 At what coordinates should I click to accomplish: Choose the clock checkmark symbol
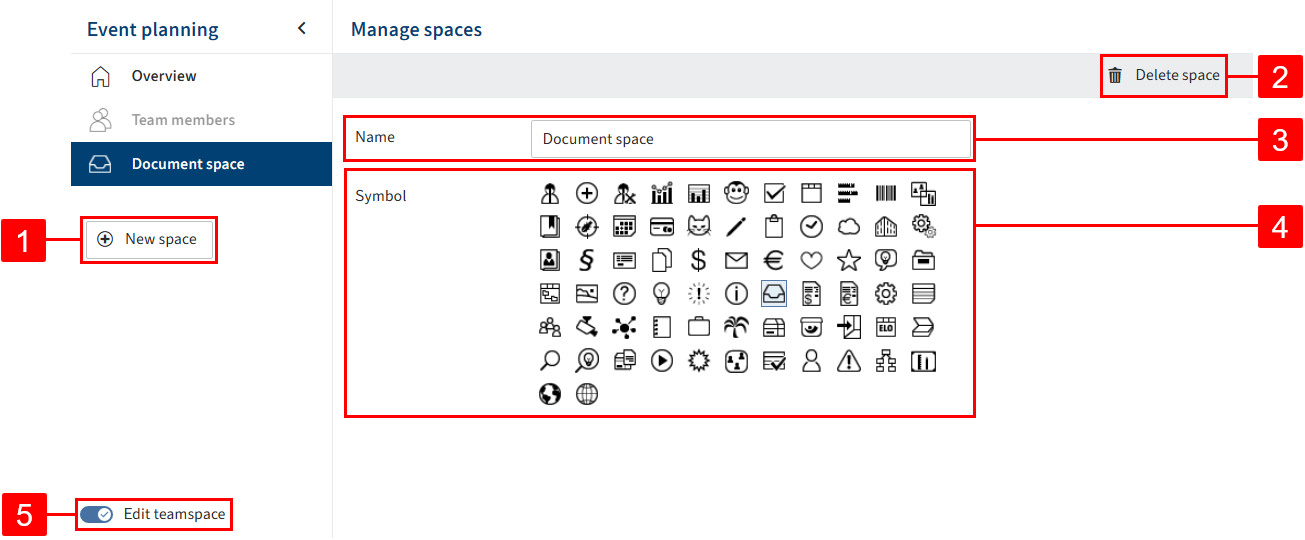[x=811, y=227]
